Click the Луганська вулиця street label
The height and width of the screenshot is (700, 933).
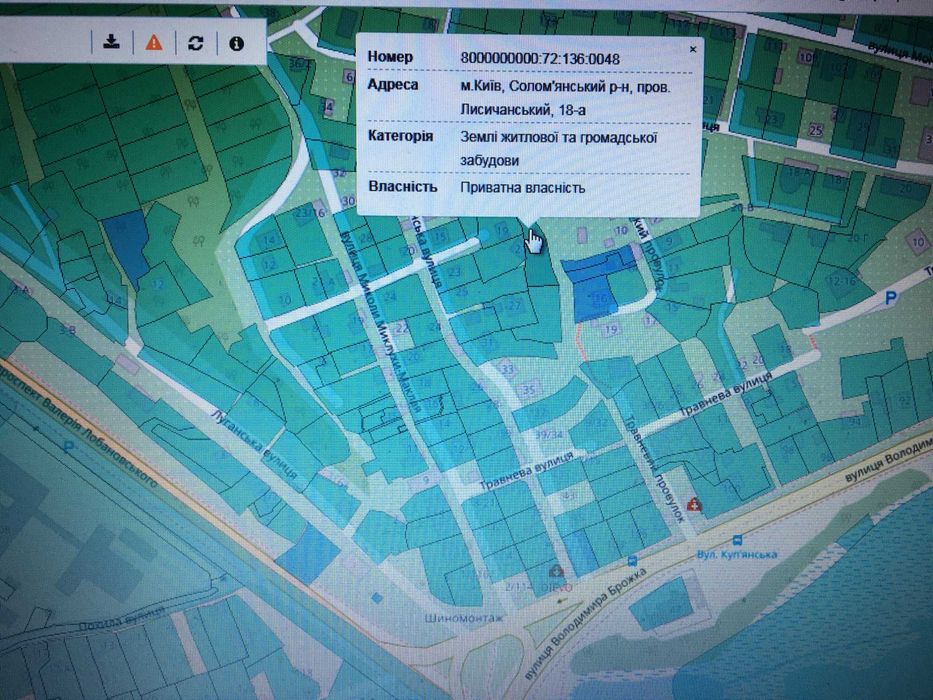[x=254, y=444]
